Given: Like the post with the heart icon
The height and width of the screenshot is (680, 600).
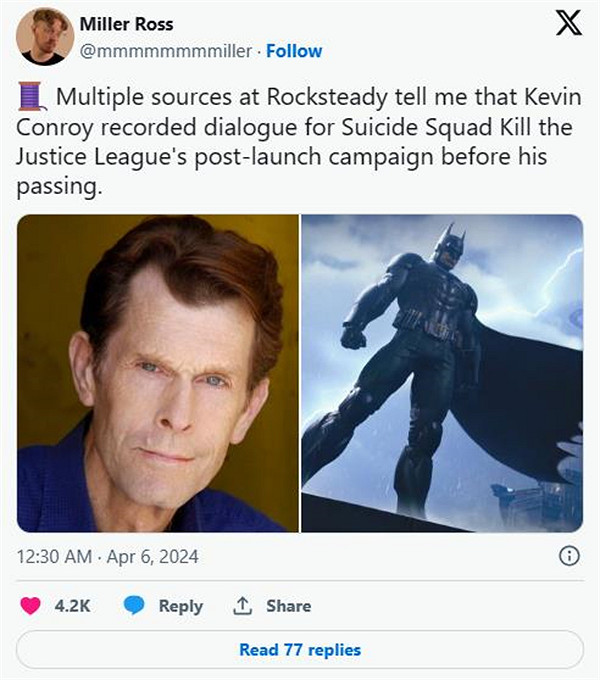Looking at the screenshot, I should (x=31, y=606).
